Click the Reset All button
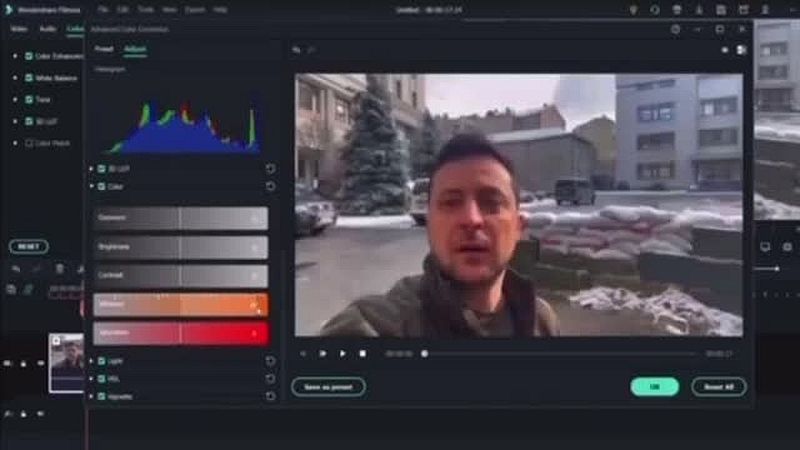Screen dimensions: 800x450 coord(719,387)
